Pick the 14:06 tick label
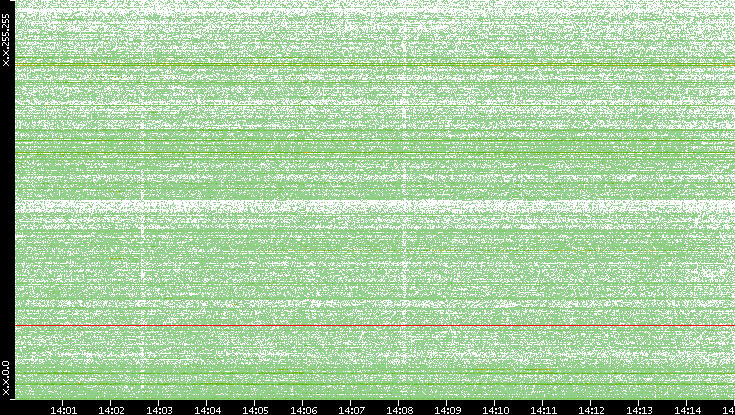Screen dimensions: 735x415 [304, 410]
